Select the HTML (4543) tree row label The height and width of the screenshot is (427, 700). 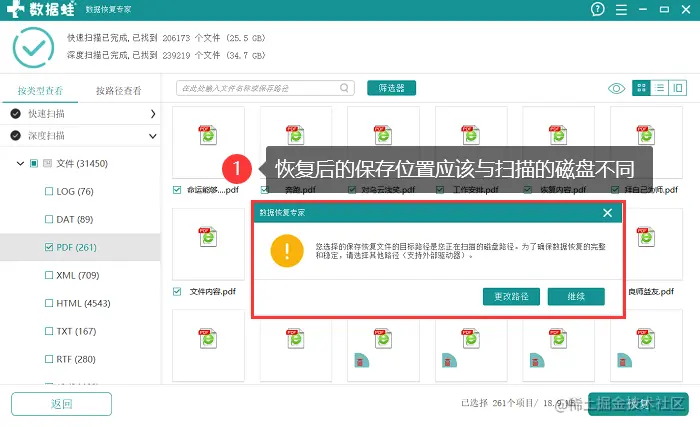tap(83, 303)
